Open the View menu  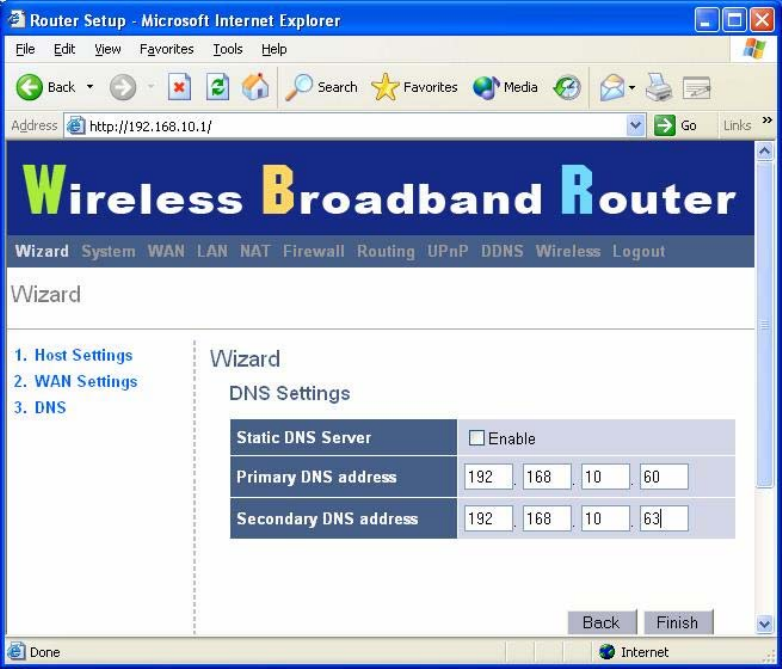107,49
